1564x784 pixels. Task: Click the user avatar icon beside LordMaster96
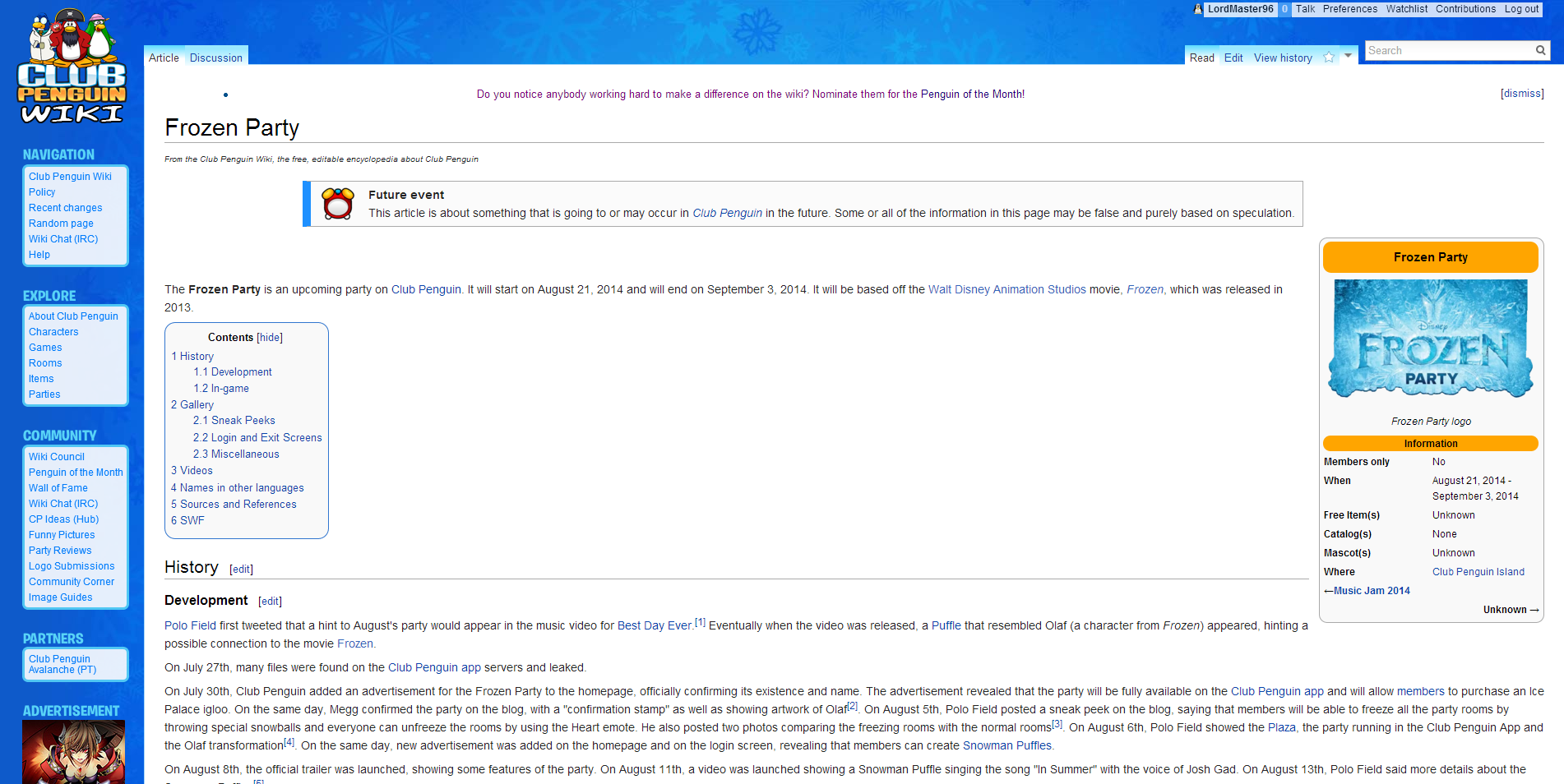[1198, 9]
